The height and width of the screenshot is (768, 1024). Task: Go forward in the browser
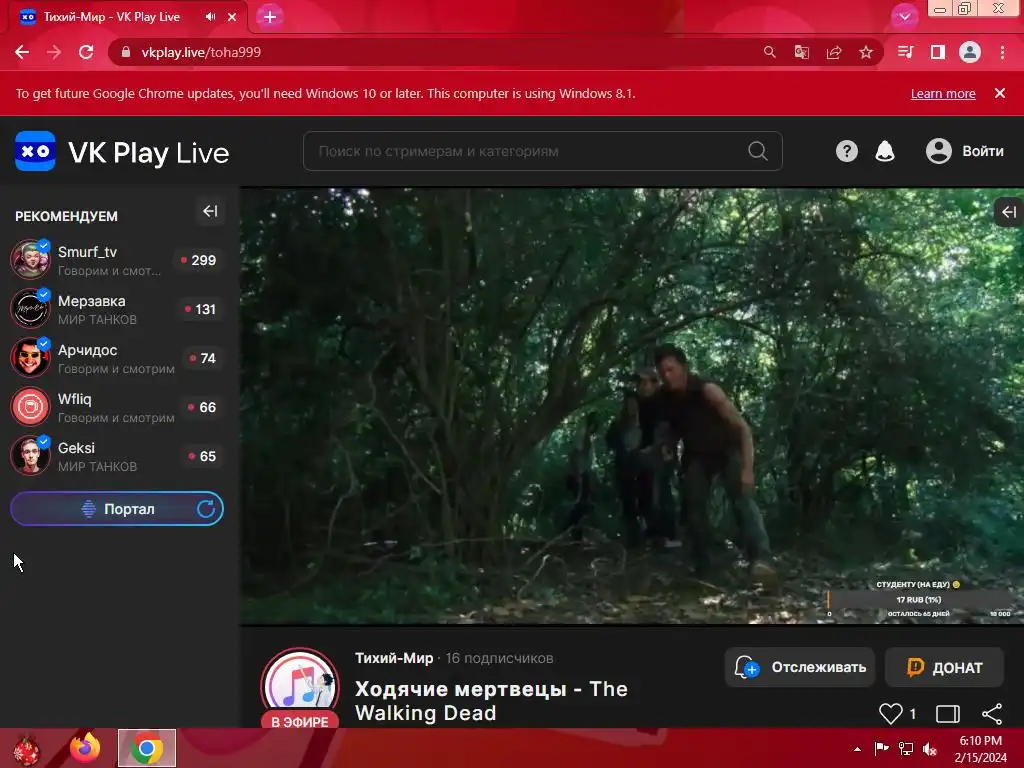pos(54,52)
